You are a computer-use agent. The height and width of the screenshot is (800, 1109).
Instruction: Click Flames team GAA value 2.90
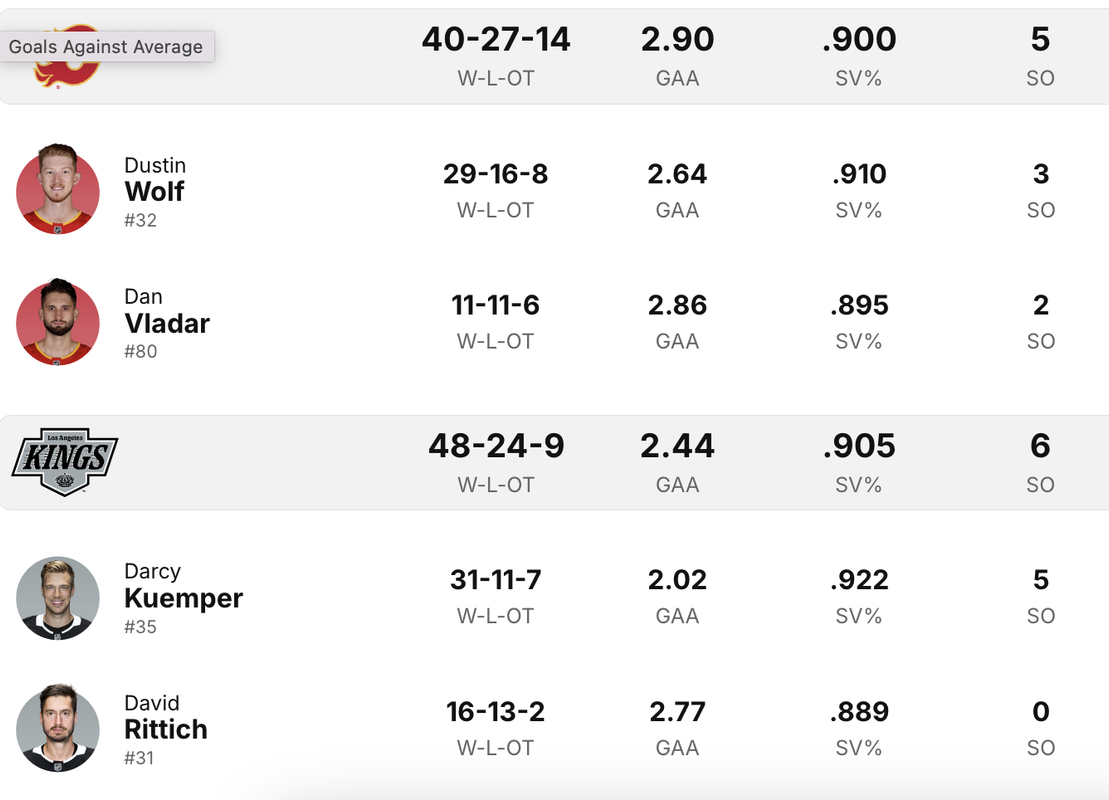point(677,40)
